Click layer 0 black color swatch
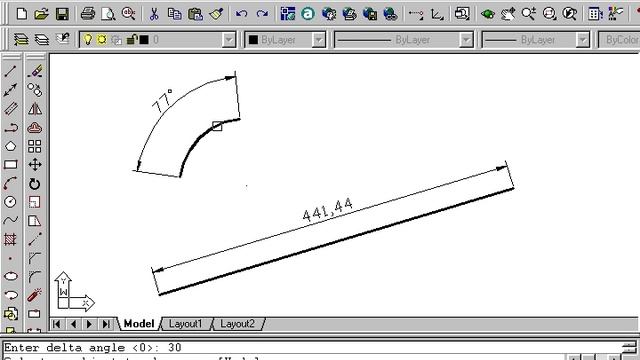The image size is (640, 360). (144, 40)
